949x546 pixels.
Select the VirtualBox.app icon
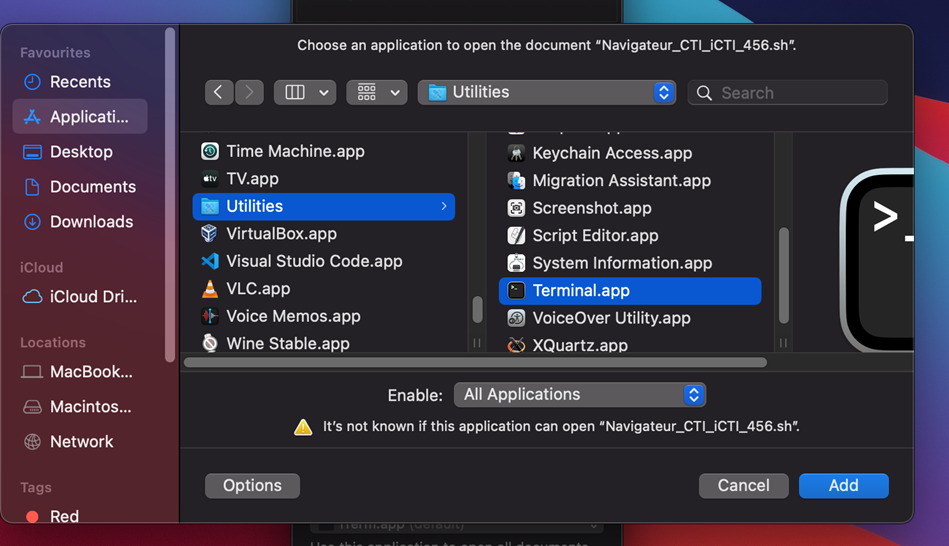coord(210,234)
